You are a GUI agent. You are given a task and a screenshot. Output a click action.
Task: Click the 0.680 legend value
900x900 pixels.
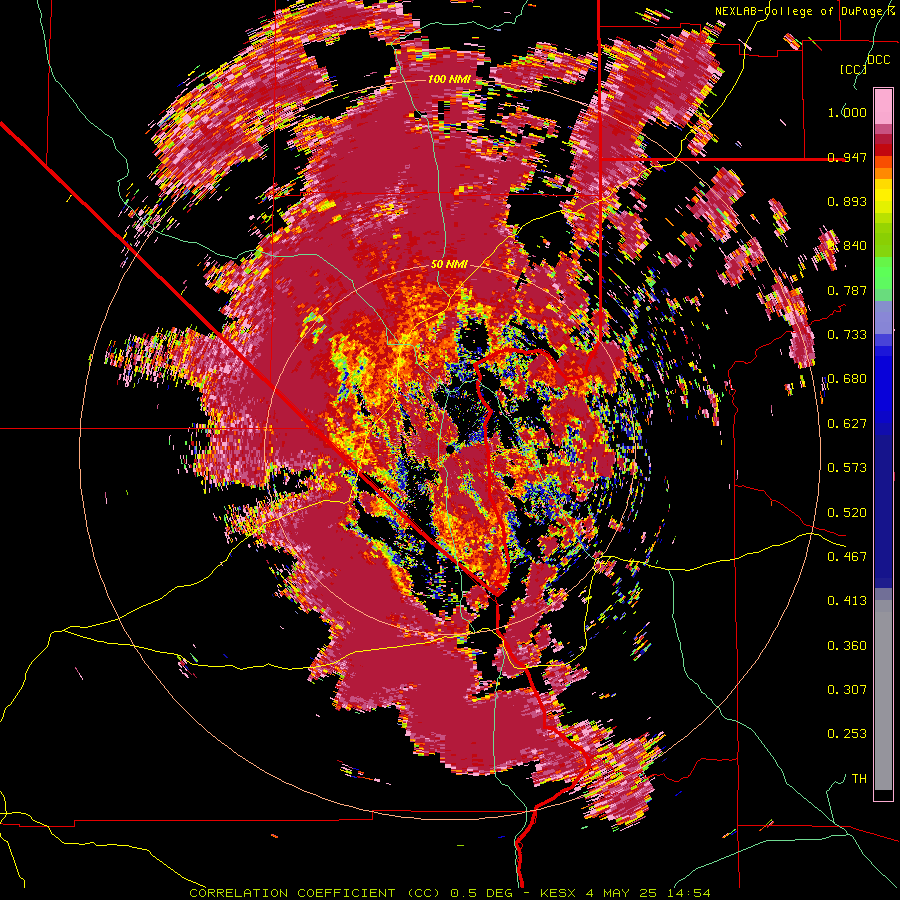(x=847, y=379)
